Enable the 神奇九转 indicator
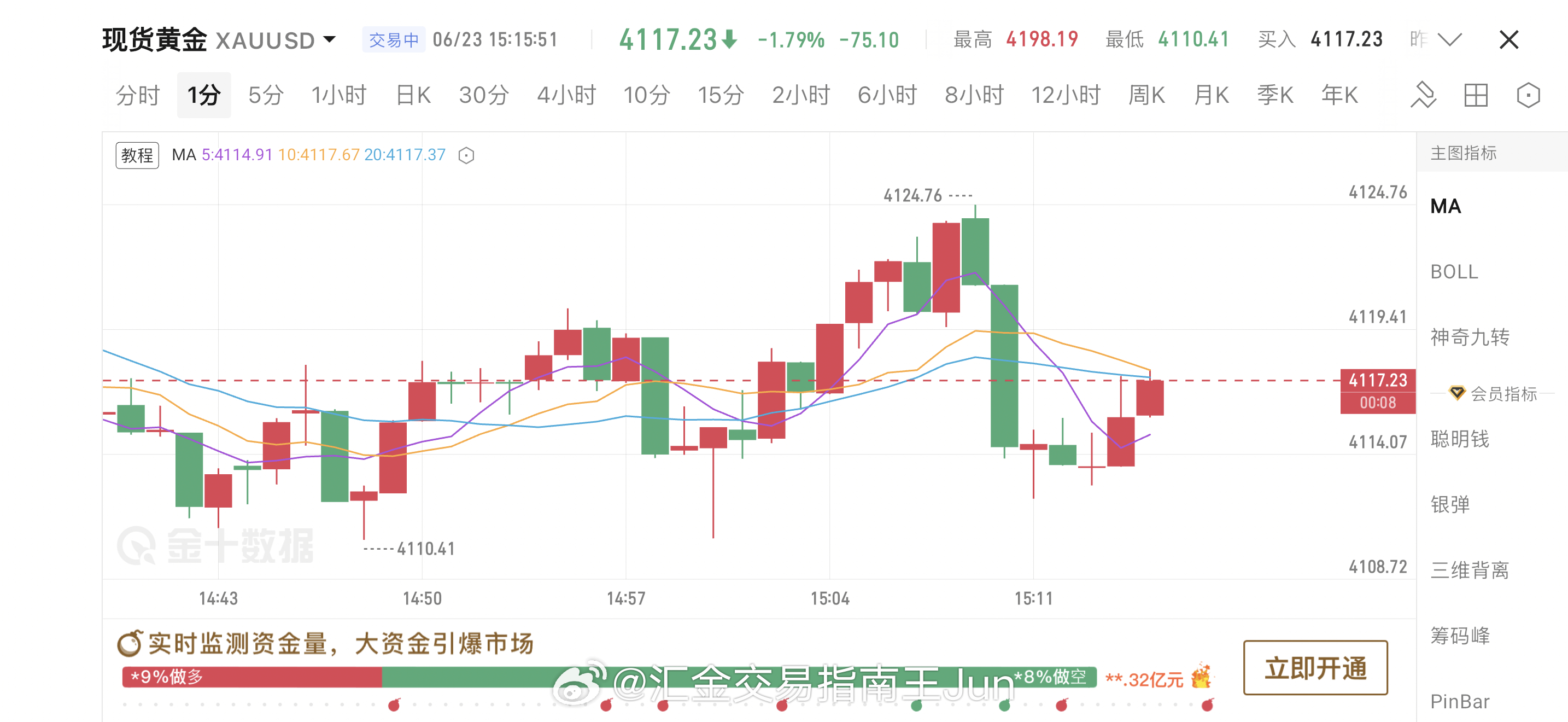Image resolution: width=1568 pixels, height=722 pixels. coord(1470,336)
